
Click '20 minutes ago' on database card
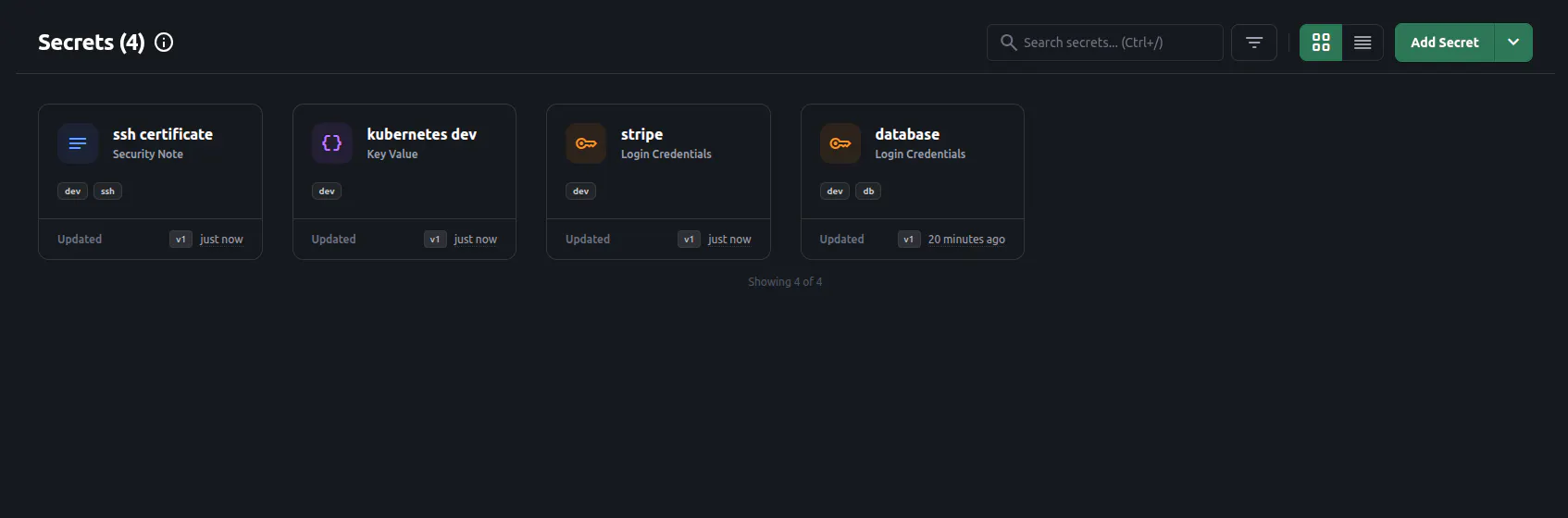966,240
